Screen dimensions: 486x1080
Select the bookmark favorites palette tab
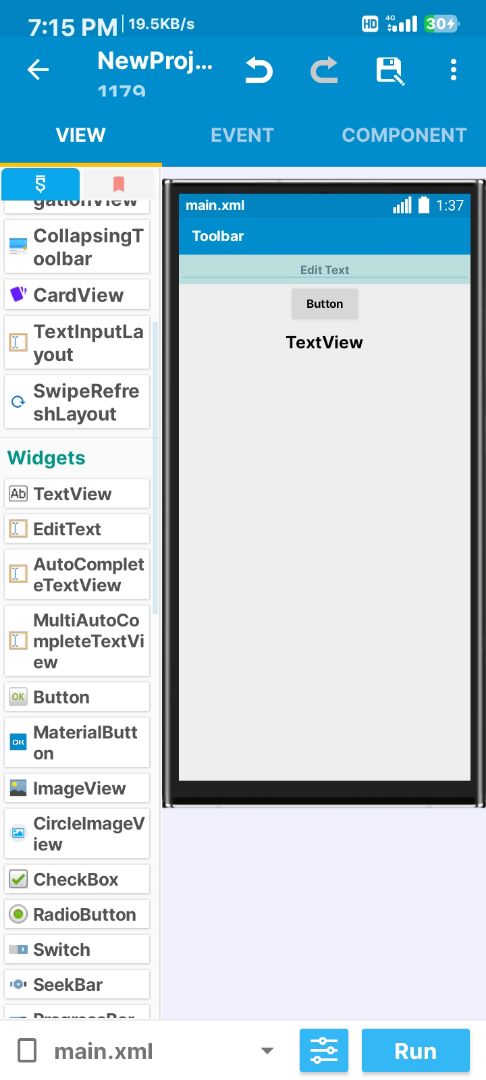pos(118,184)
